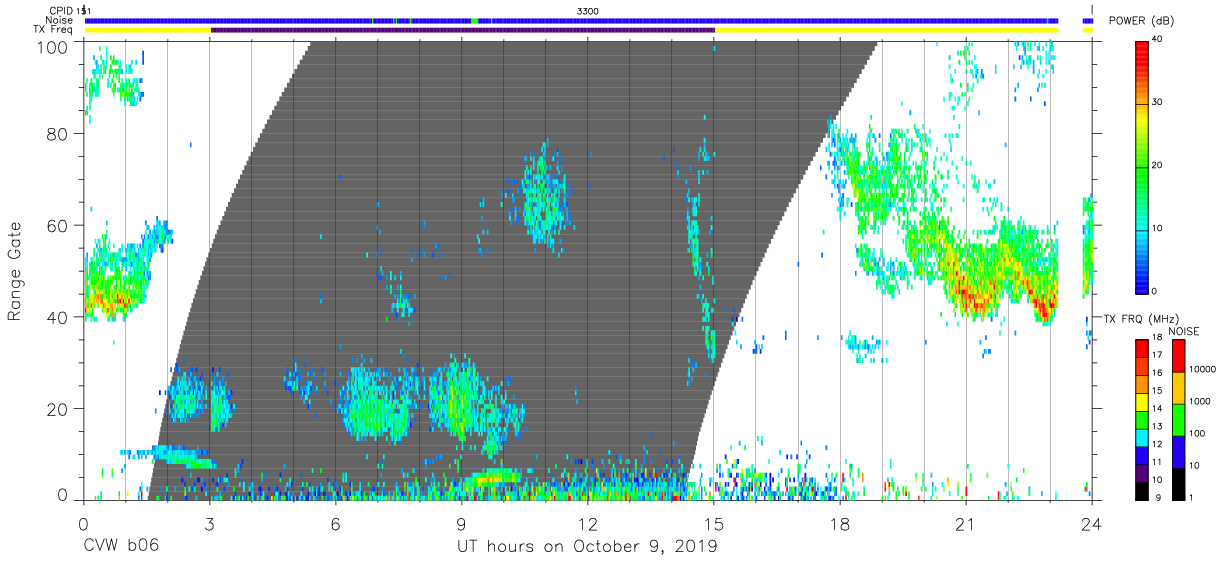Click the '15' UT hour axis tick
This screenshot has height=567, width=1228.
click(x=714, y=523)
